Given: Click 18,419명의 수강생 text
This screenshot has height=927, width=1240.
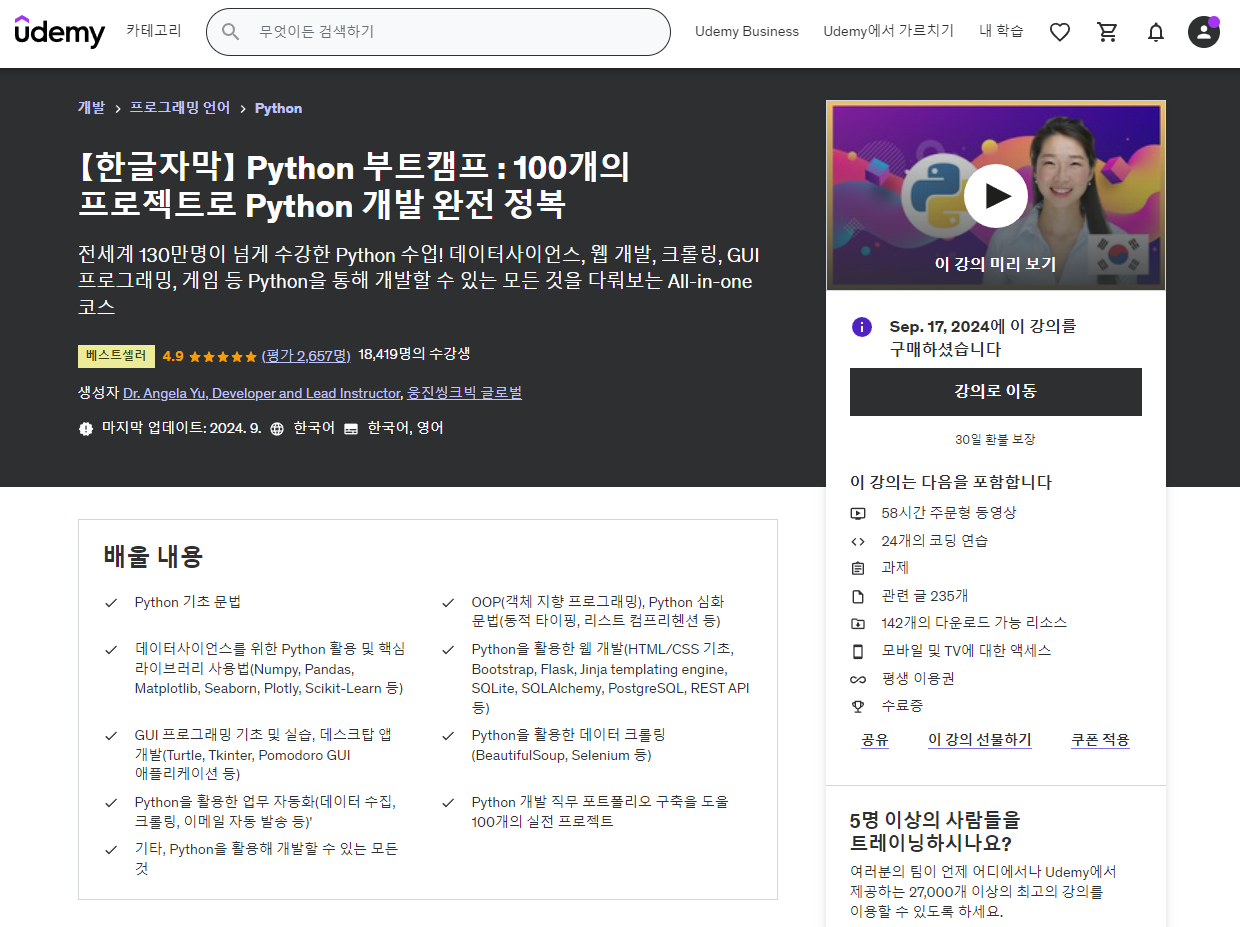Looking at the screenshot, I should click(x=414, y=354).
